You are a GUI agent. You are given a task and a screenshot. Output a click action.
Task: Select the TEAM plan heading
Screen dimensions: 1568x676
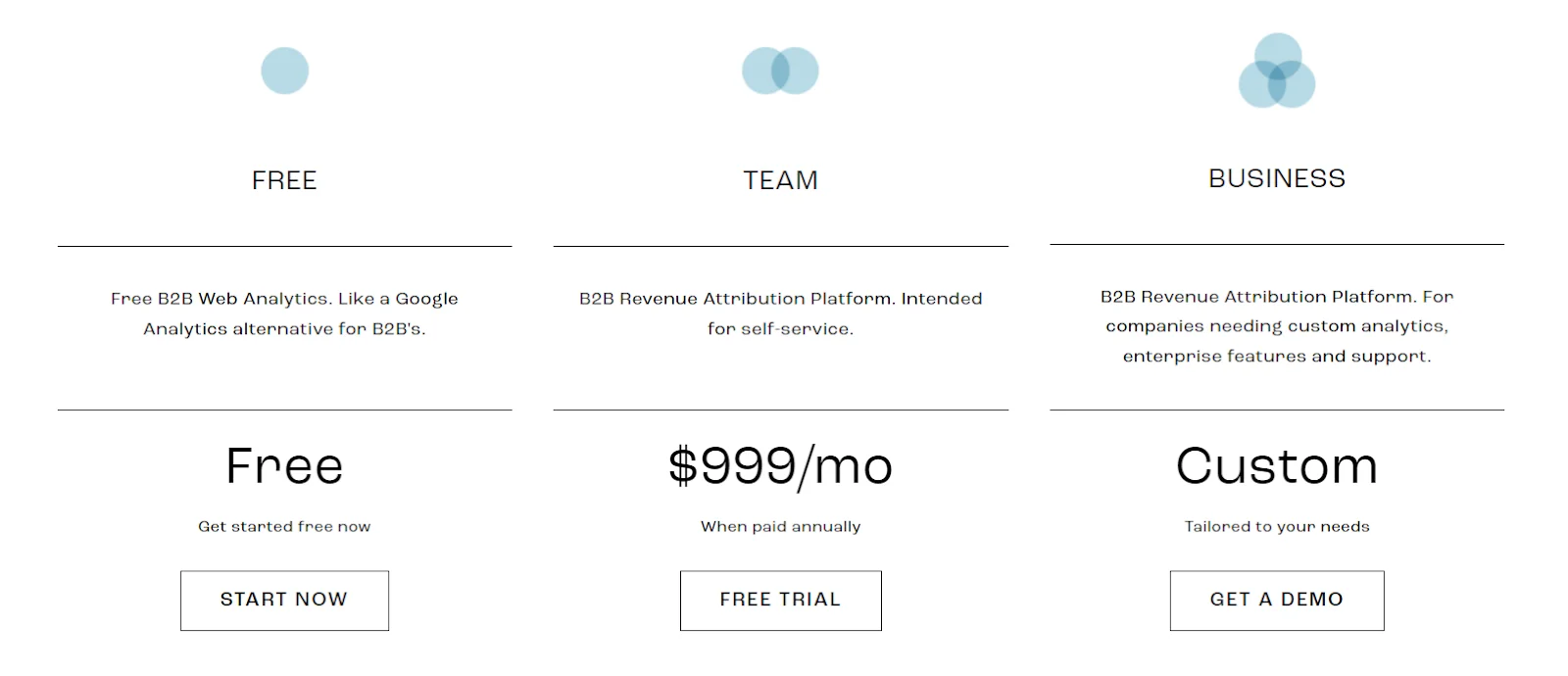780,180
